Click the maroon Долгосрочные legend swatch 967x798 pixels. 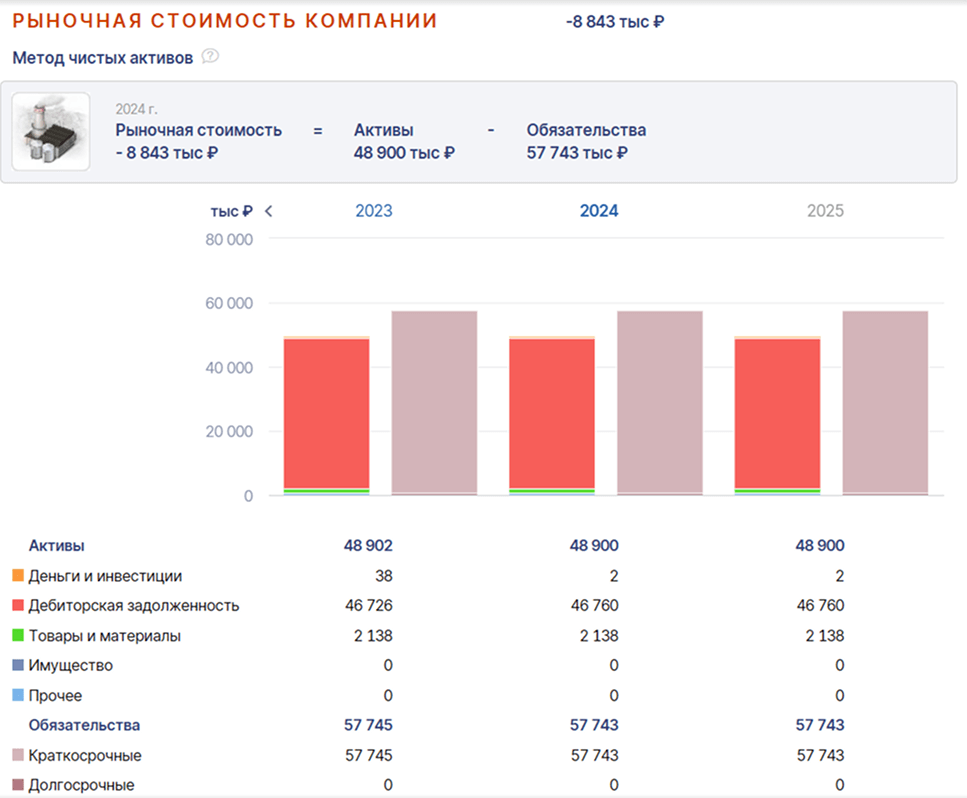coord(18,784)
